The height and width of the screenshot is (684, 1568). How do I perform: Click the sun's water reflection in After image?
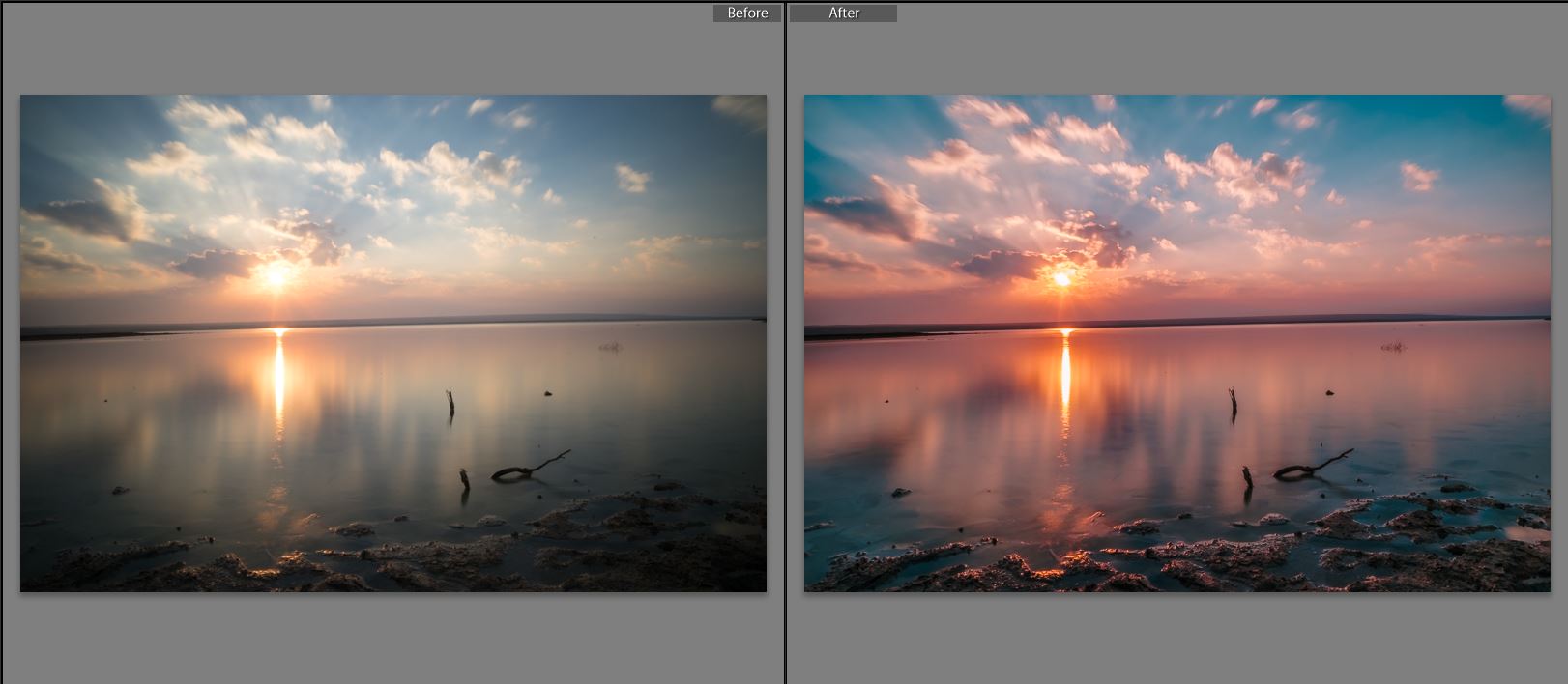coord(1065,377)
